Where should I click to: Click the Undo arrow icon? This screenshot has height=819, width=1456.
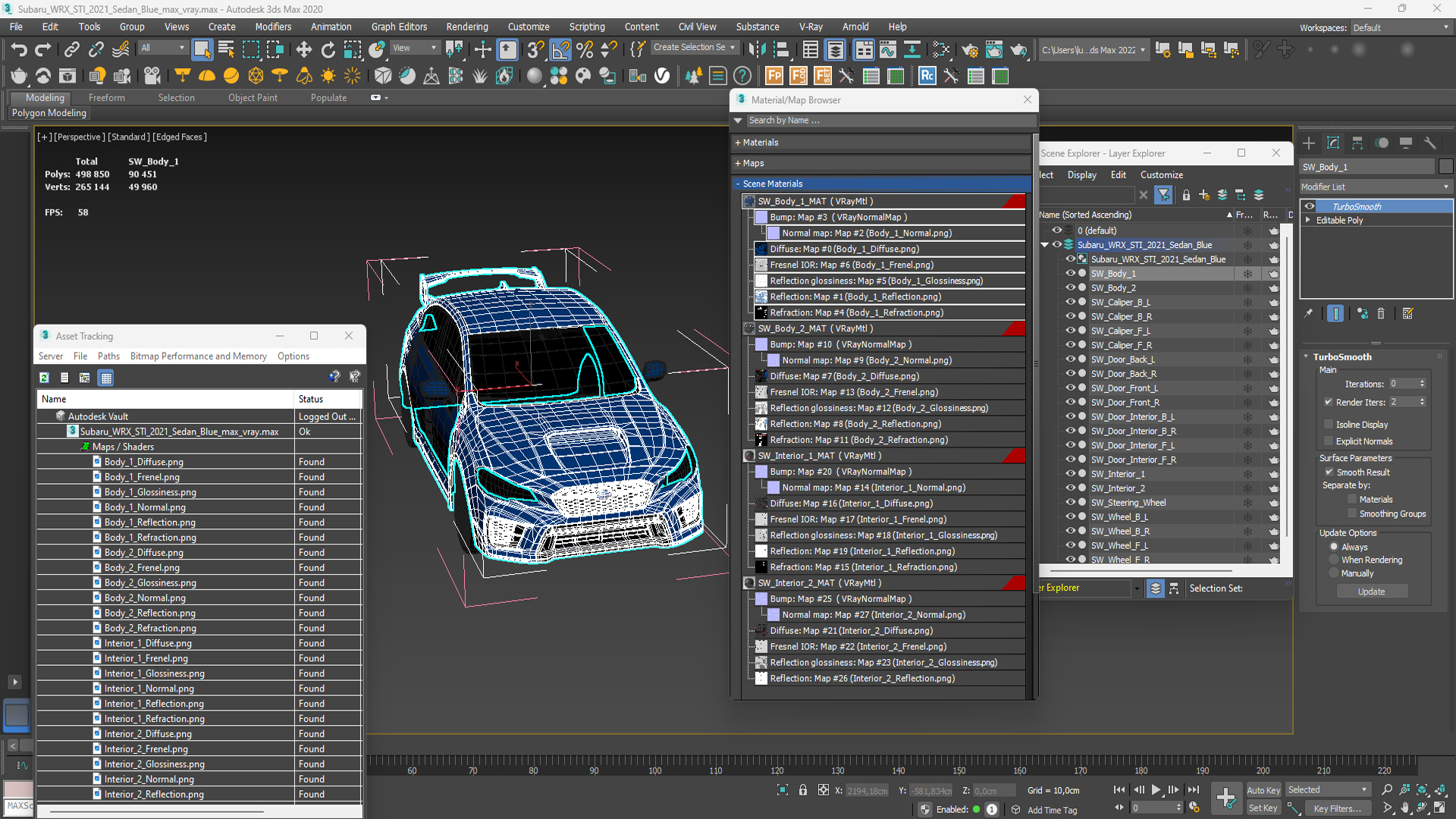click(x=19, y=50)
